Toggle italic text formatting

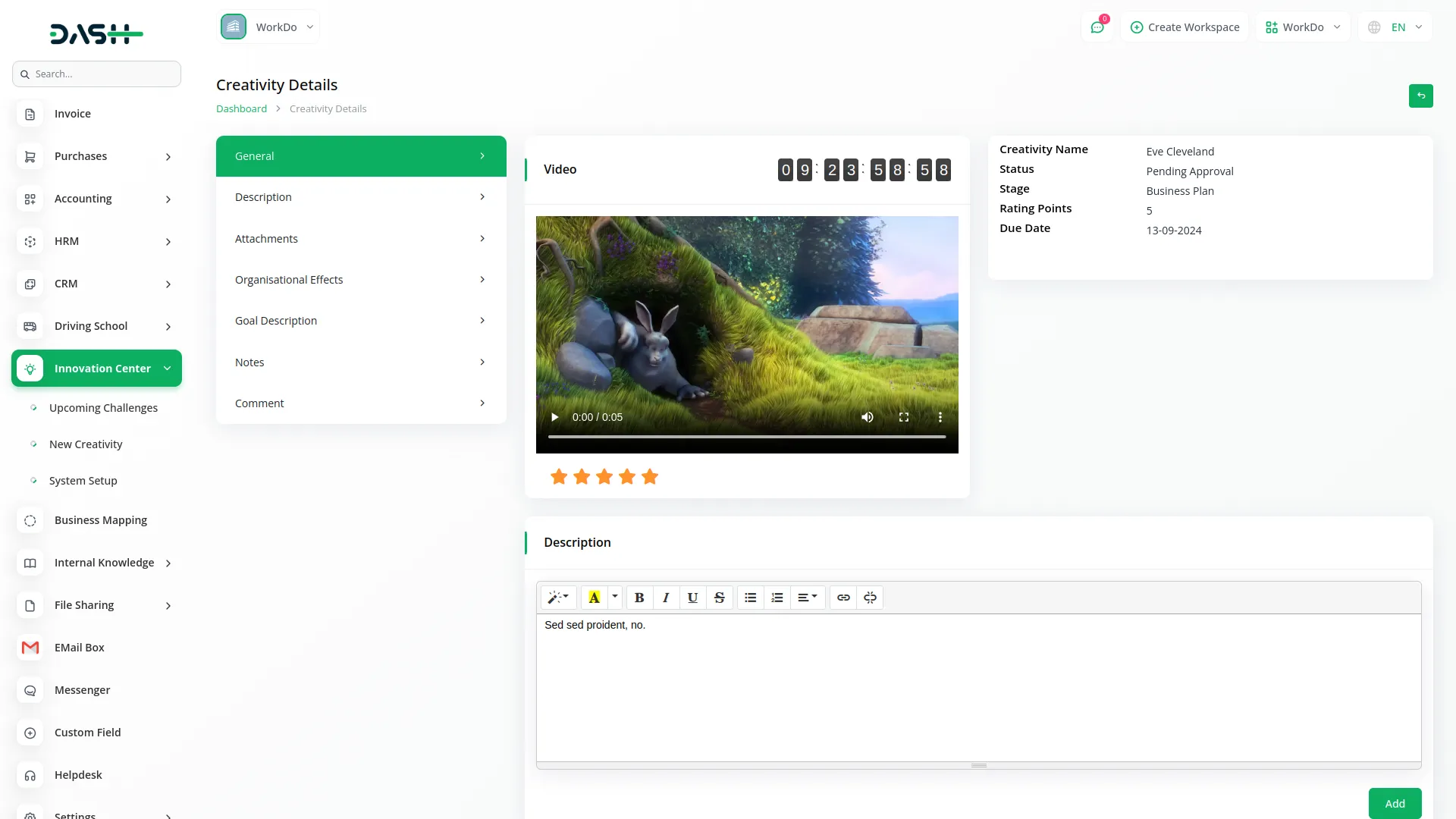666,598
